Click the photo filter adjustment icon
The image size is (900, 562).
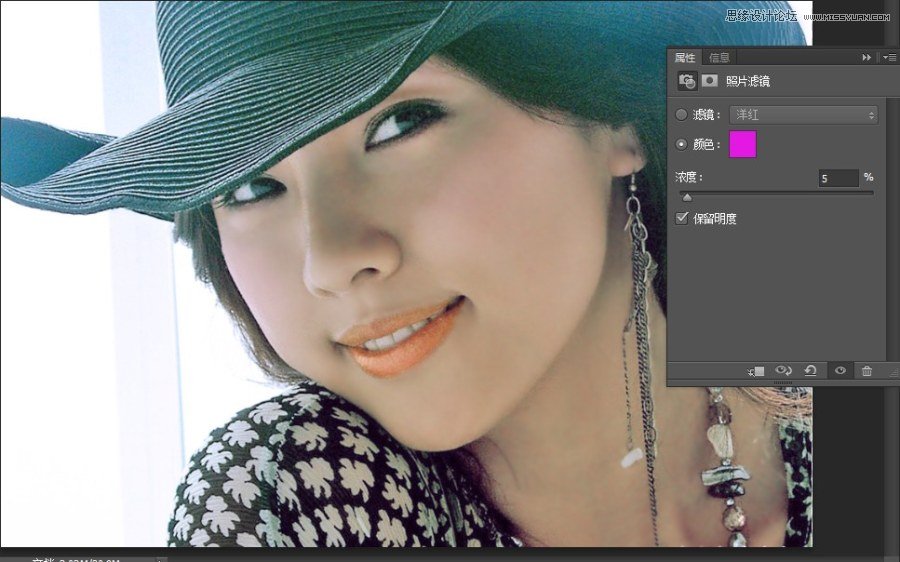[686, 81]
